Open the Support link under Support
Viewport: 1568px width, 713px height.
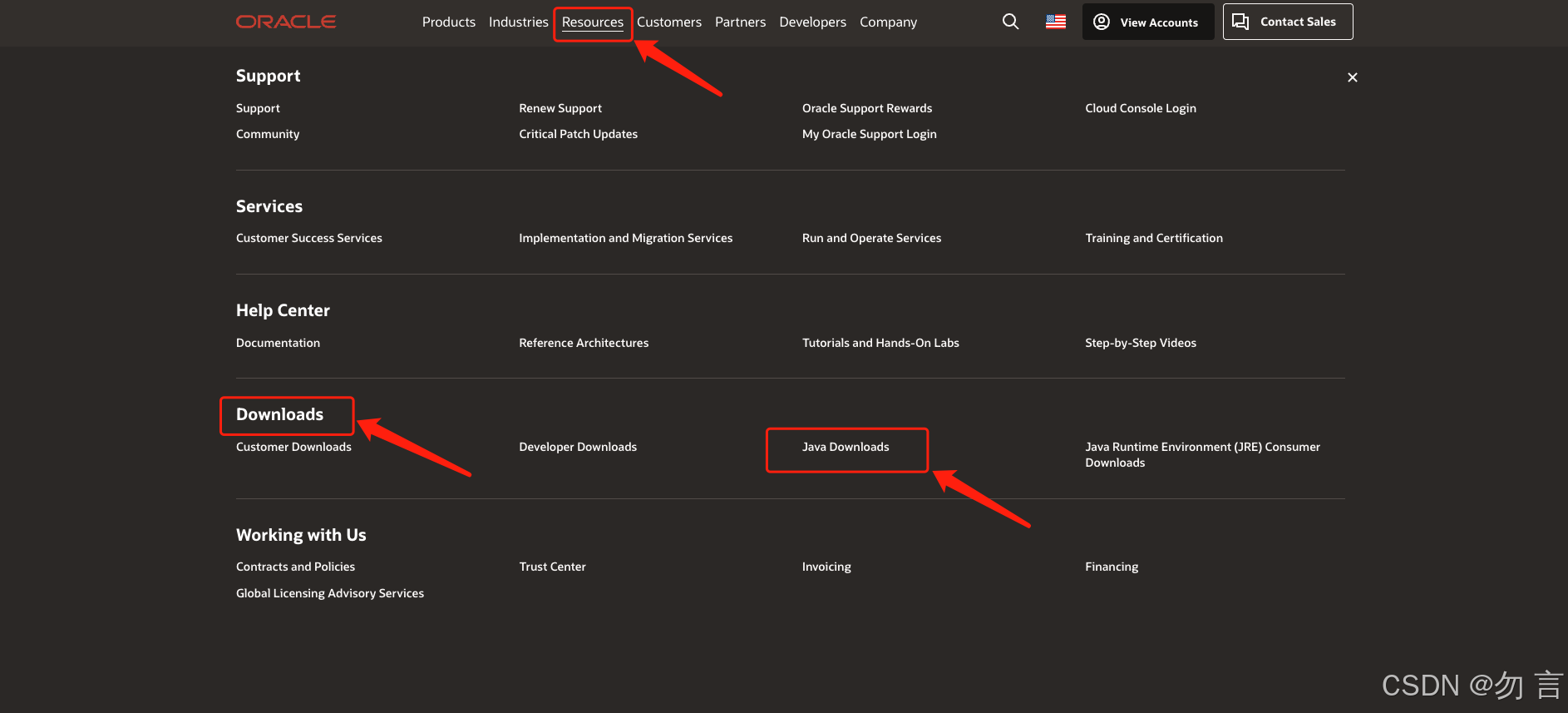click(258, 108)
